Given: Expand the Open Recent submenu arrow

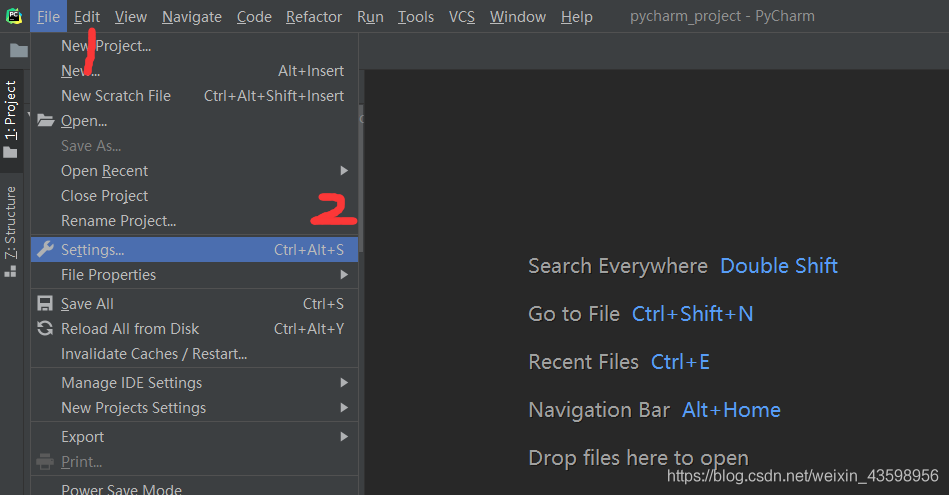Looking at the screenshot, I should click(344, 171).
